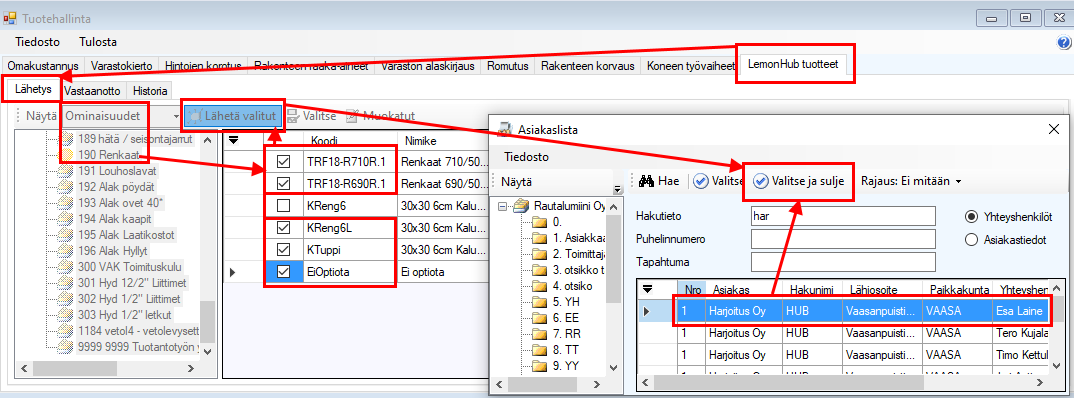Click folder icon of 190 Renkaat
This screenshot has width=1074, height=398.
tap(67, 155)
